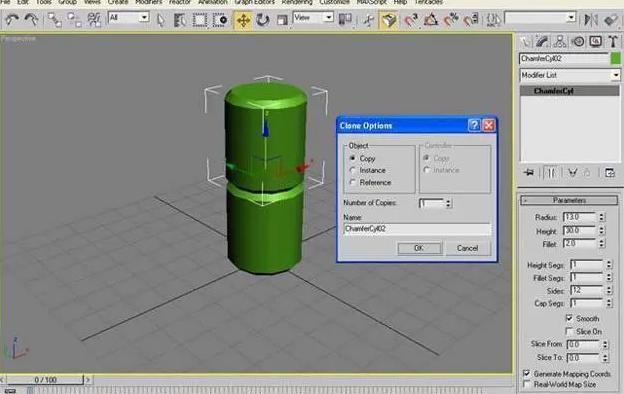Image resolution: width=624 pixels, height=394 pixels.
Task: Click the Align tool icon
Action: [611, 20]
